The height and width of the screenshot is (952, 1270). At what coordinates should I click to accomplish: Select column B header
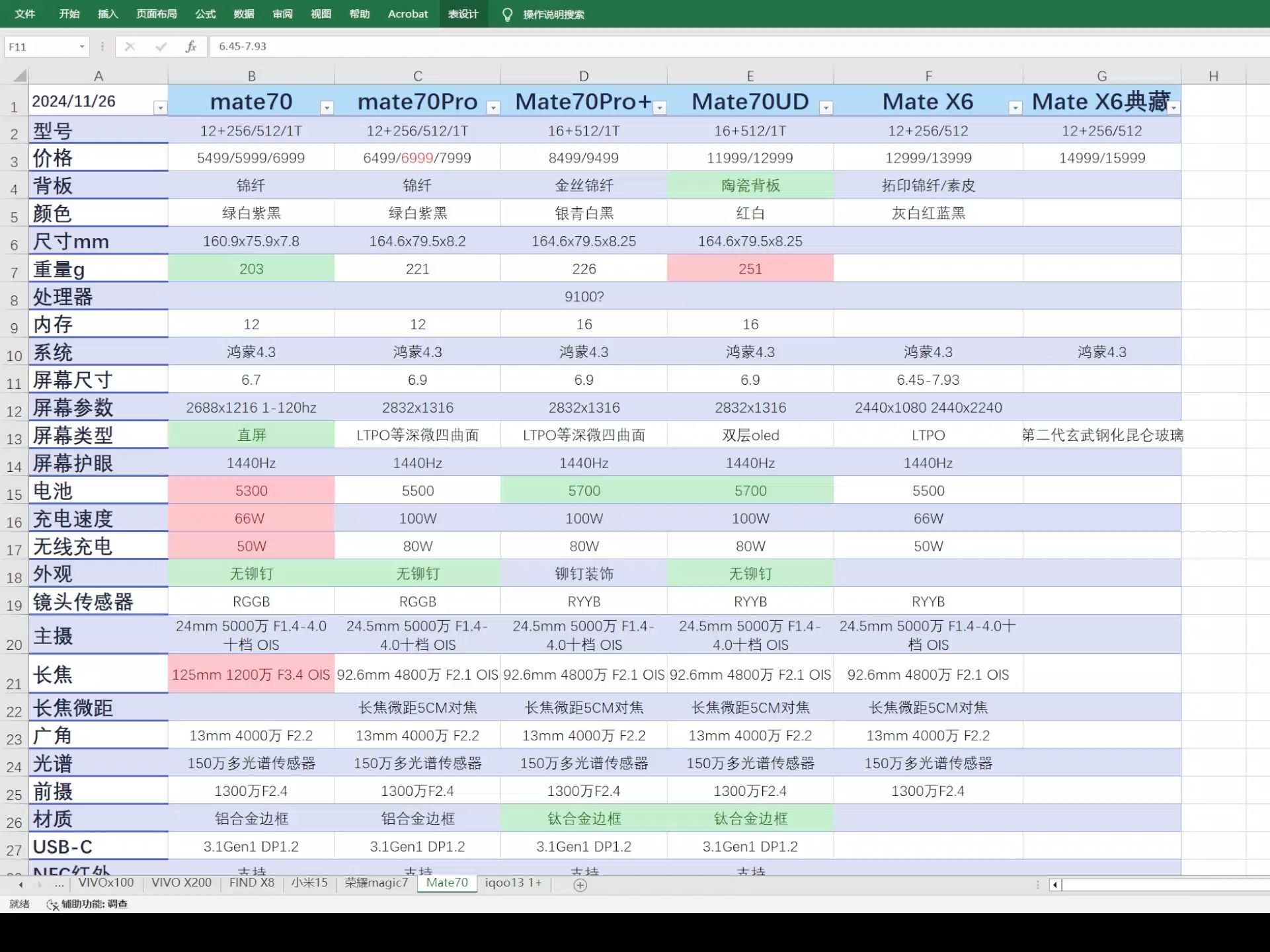click(251, 75)
